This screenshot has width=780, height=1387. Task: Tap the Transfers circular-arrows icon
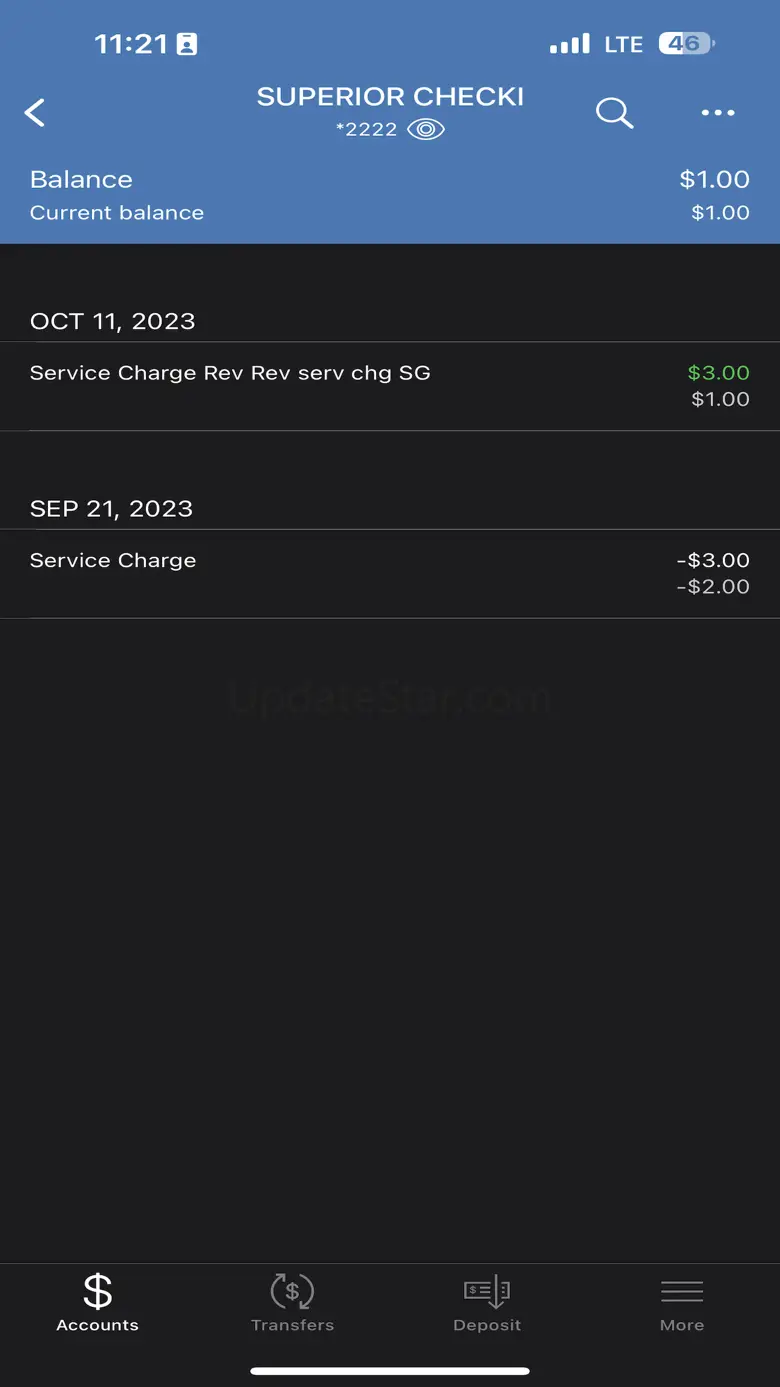(292, 1291)
